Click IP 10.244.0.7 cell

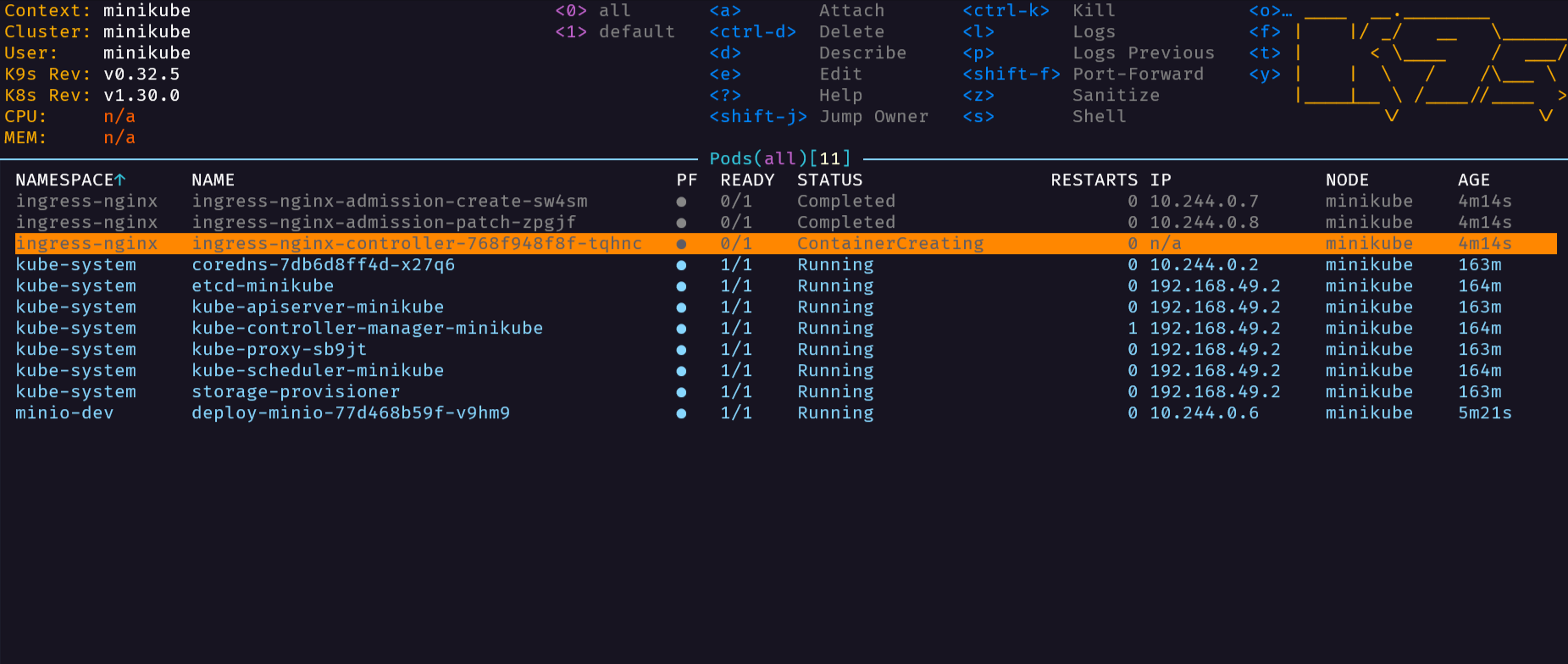1204,202
